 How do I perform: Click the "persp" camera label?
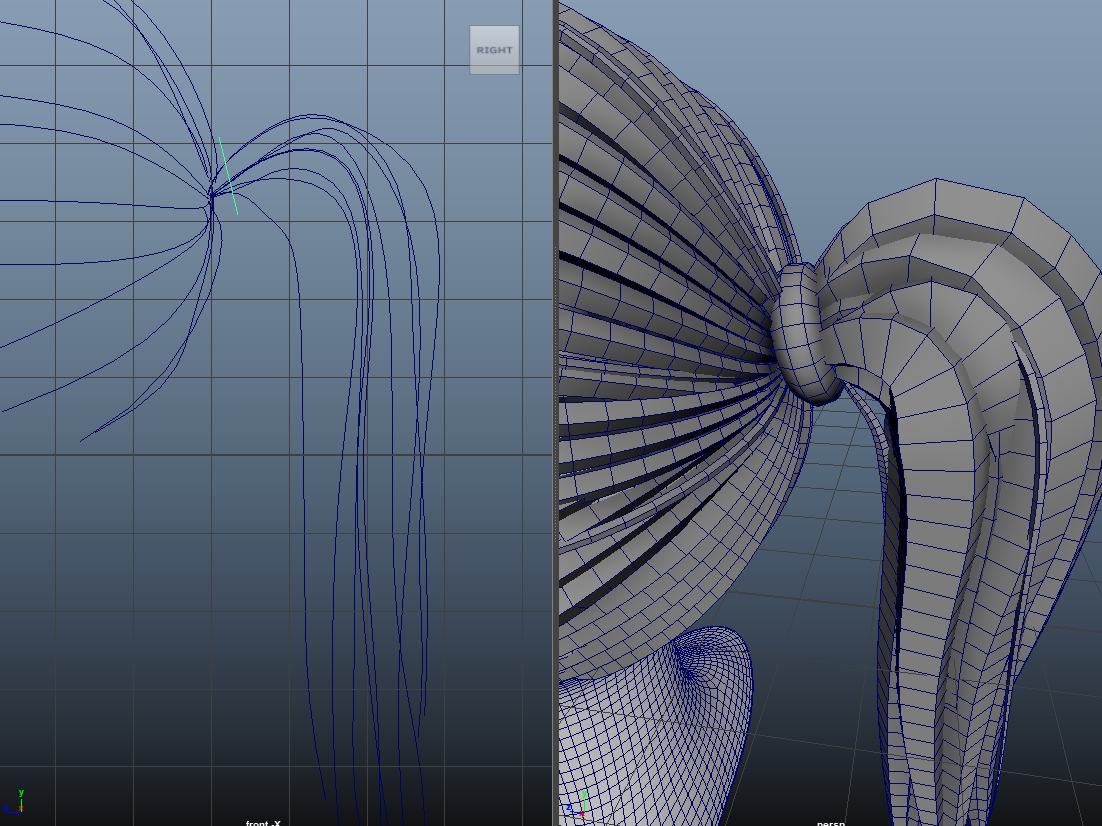pyautogui.click(x=831, y=822)
